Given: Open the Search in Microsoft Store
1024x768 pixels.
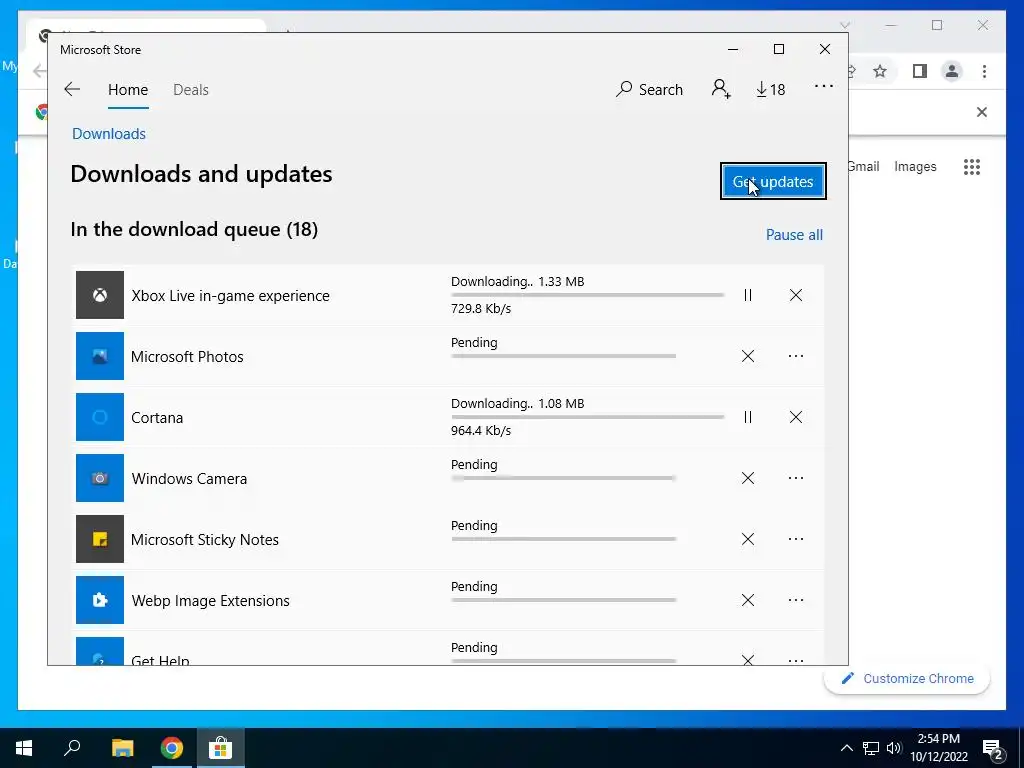Looking at the screenshot, I should pyautogui.click(x=649, y=89).
